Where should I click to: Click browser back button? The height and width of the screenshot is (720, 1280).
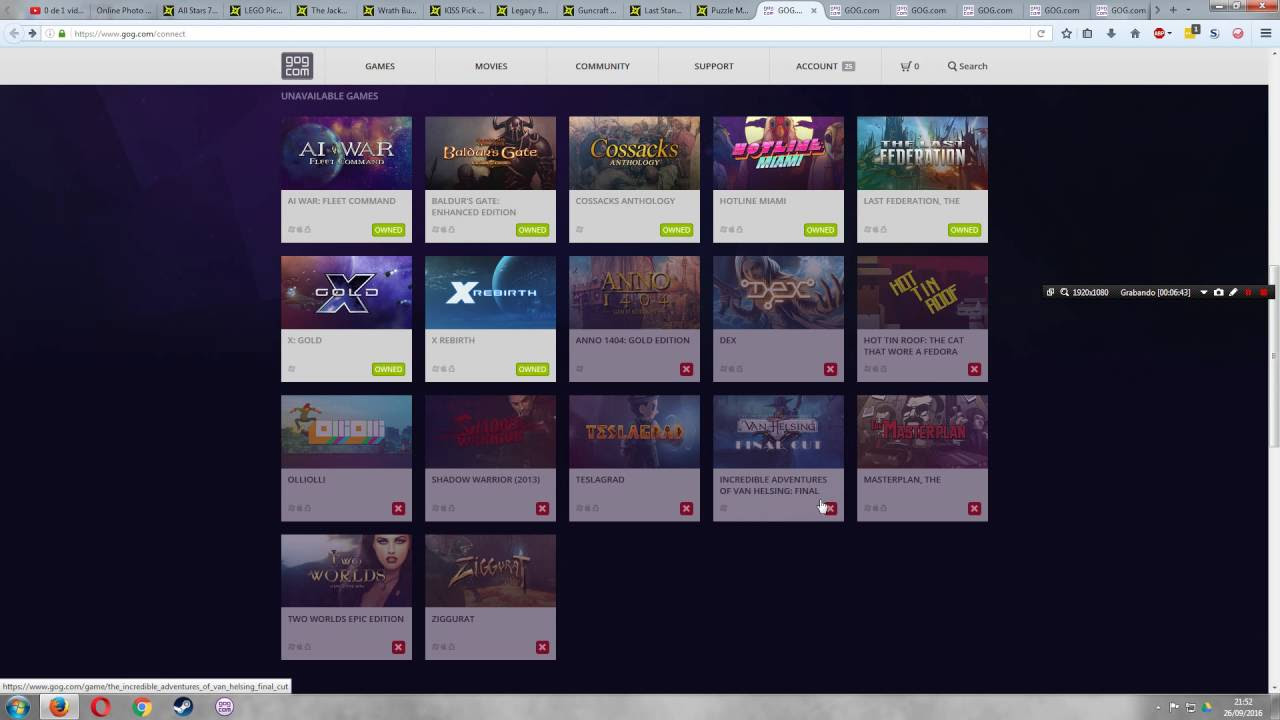(14, 33)
